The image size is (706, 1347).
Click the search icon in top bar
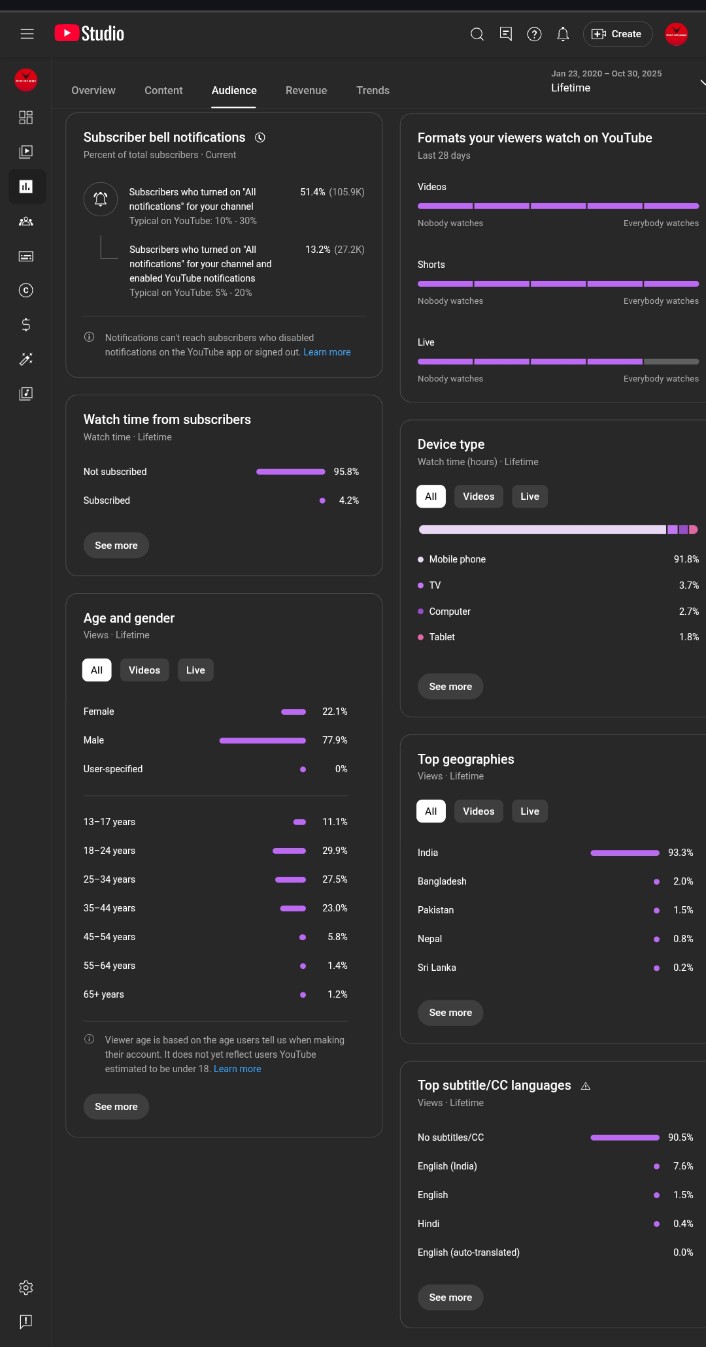click(477, 34)
